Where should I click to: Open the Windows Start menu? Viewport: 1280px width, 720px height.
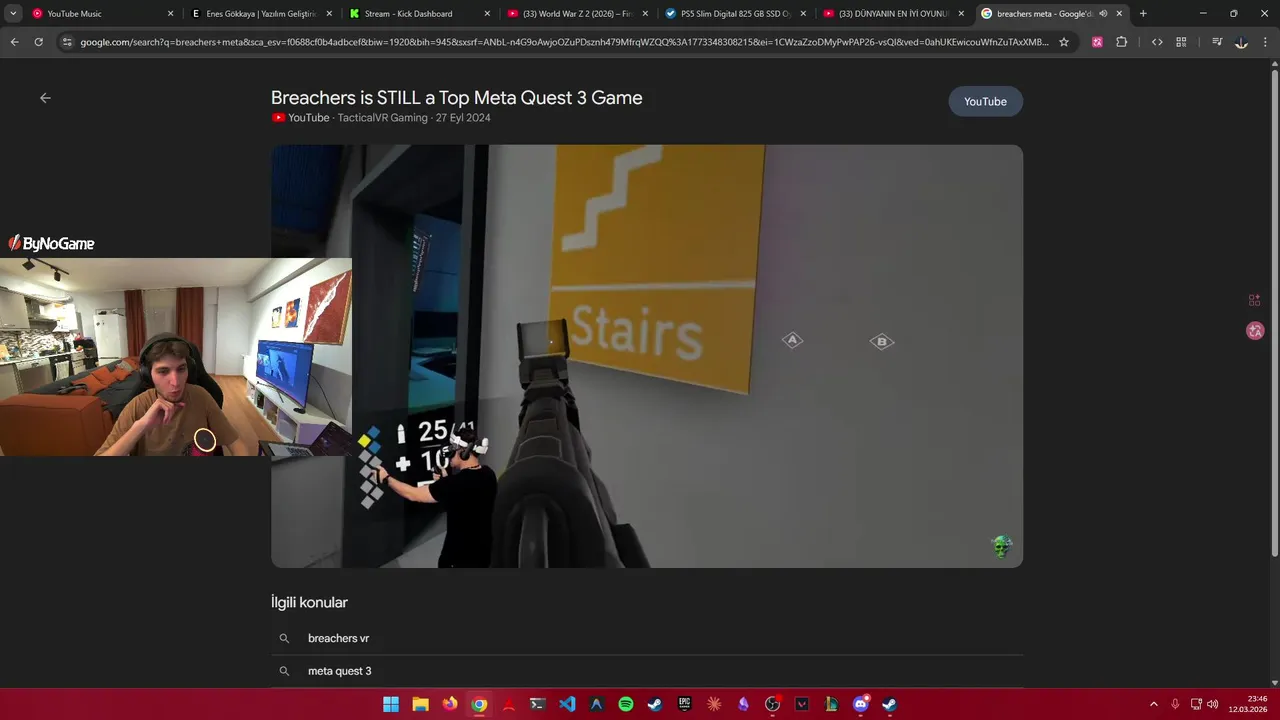[391, 704]
